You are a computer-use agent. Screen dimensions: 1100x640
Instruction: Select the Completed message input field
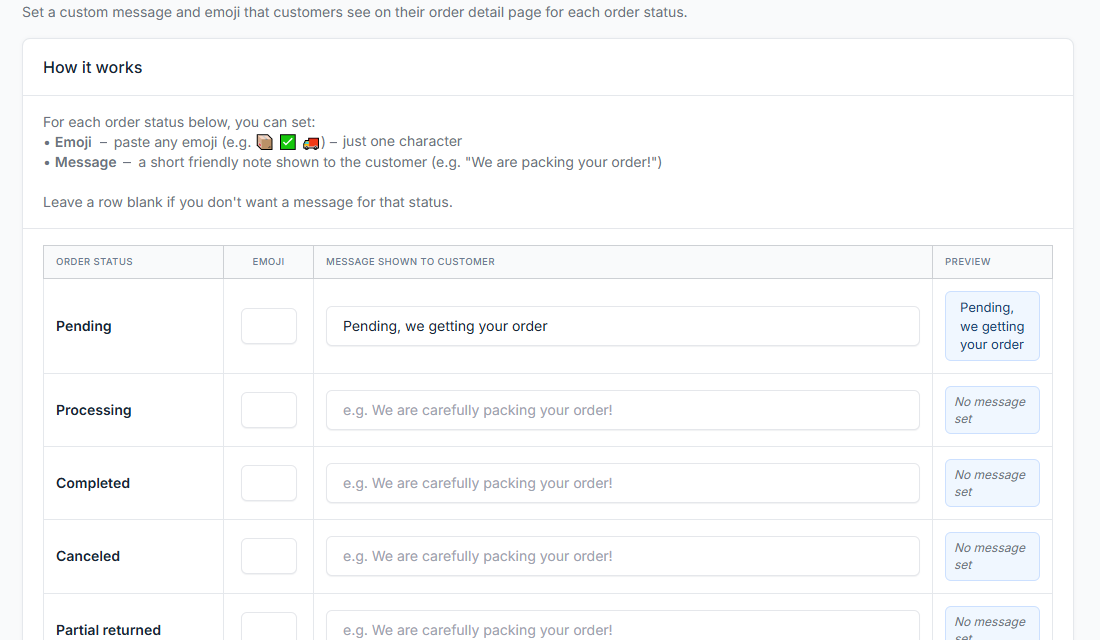(x=622, y=483)
